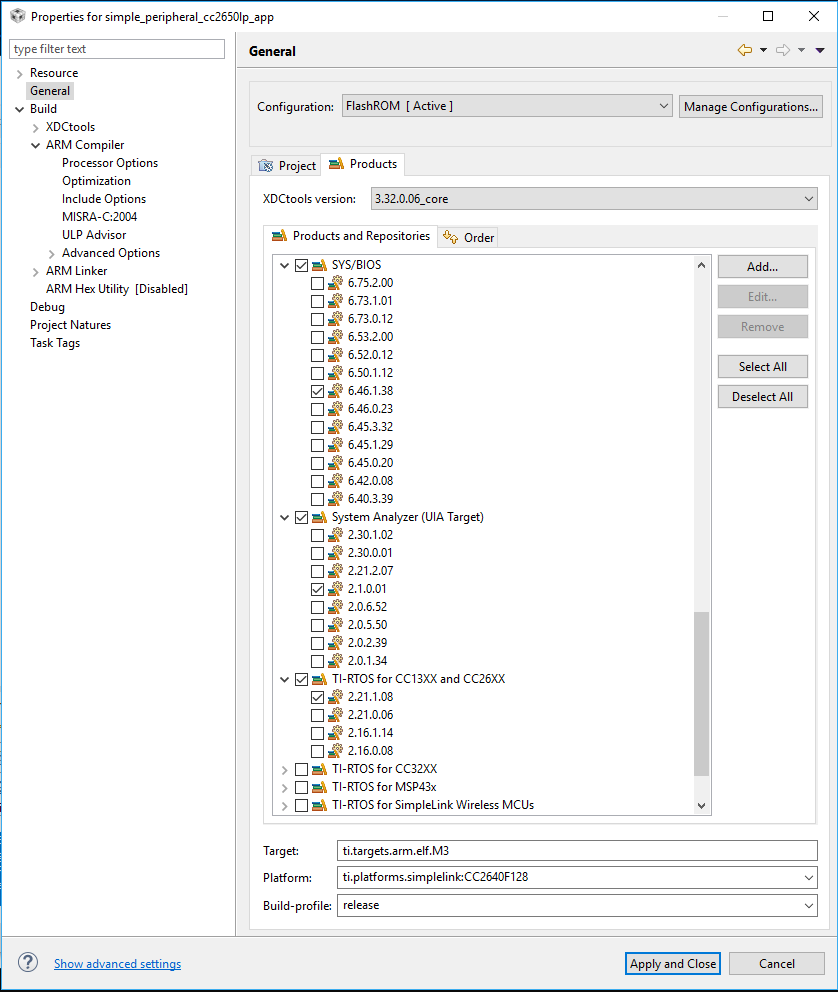Expand the Resource tree item

point(20,73)
